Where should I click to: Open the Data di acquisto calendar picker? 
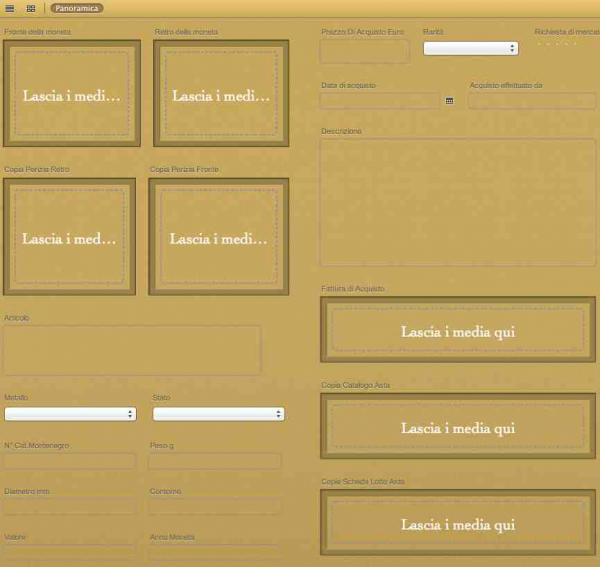(x=449, y=101)
